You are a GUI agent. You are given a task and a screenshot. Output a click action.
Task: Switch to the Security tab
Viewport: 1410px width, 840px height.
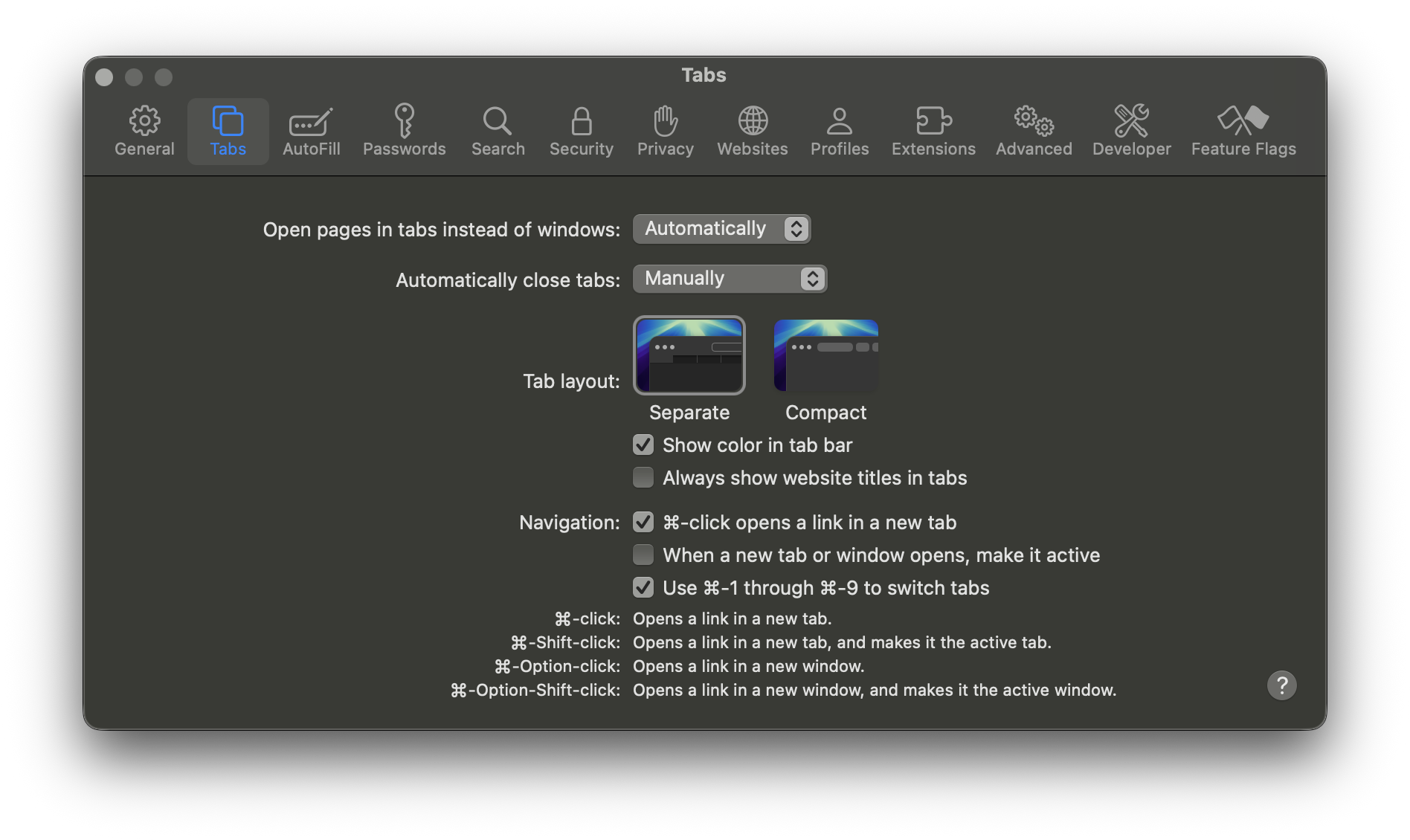click(581, 131)
